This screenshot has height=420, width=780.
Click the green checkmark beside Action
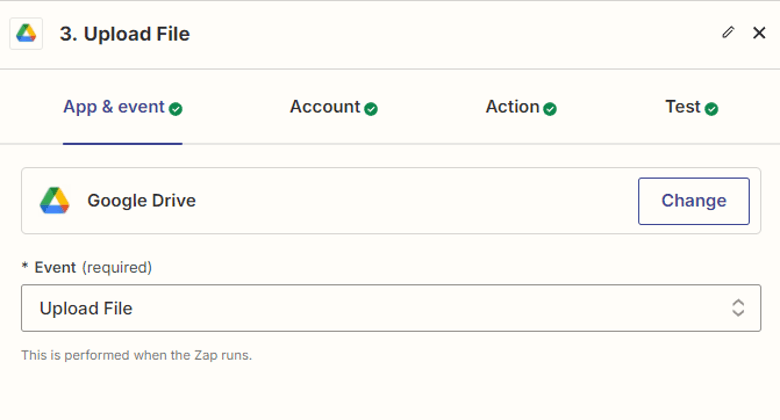[550, 109]
